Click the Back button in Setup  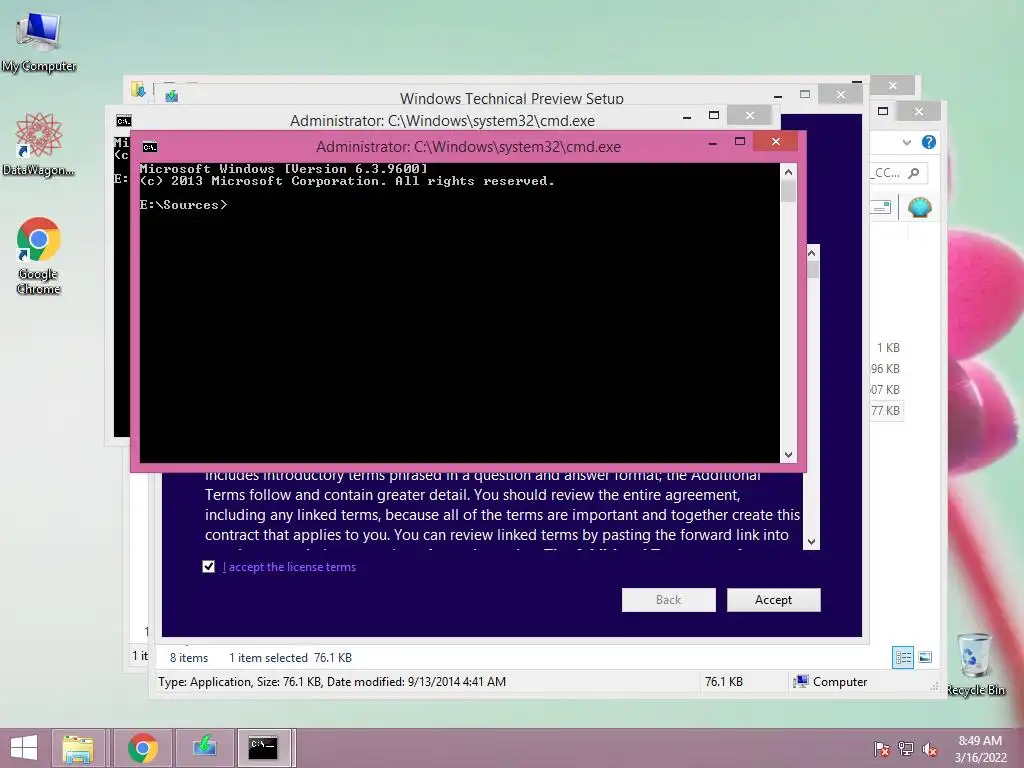[668, 600]
